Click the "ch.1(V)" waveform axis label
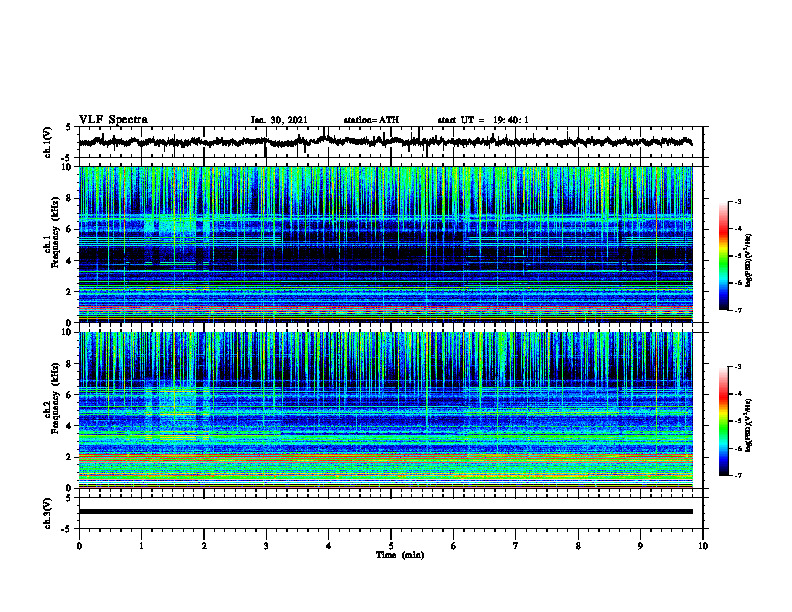Screen dimensions: 792x612 (48, 142)
